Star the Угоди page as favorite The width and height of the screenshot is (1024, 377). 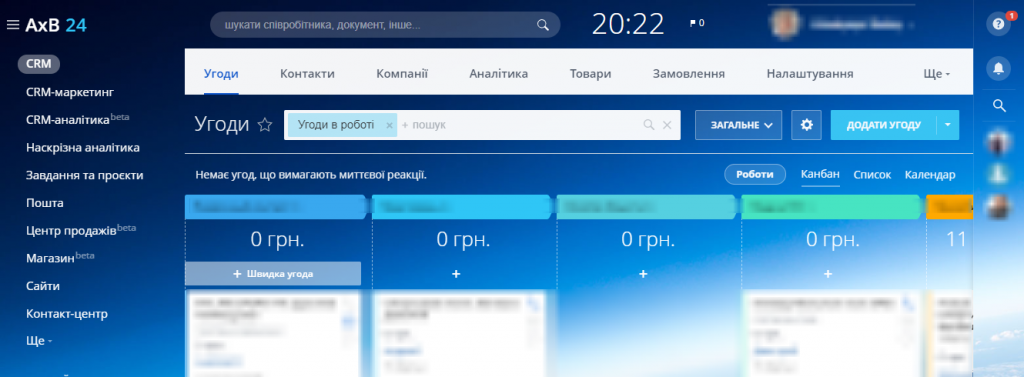pyautogui.click(x=264, y=125)
